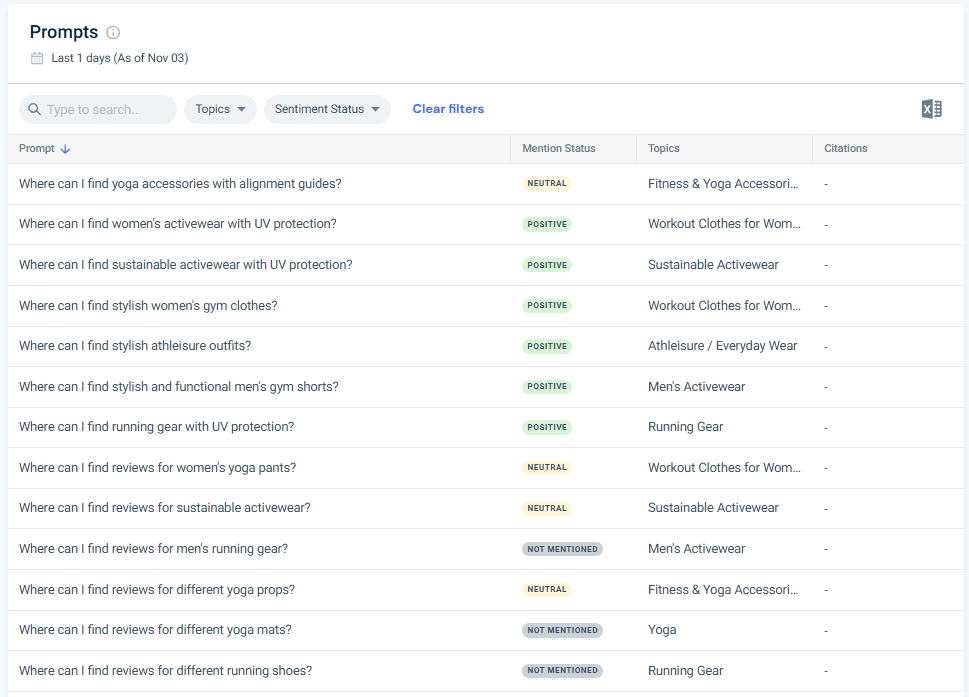Open the yoga accessories alignment guides prompt
The height and width of the screenshot is (697, 969).
179,183
